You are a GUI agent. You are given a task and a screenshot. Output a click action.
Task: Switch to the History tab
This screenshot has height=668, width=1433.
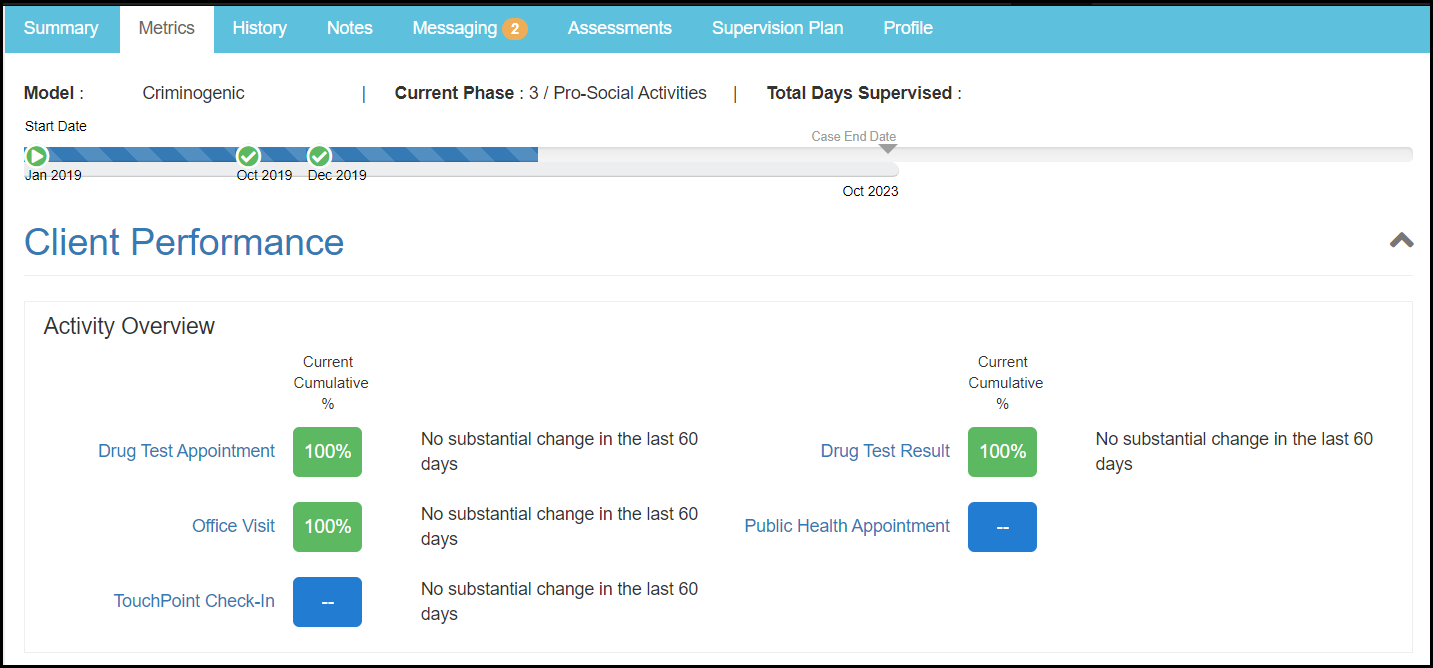[259, 28]
